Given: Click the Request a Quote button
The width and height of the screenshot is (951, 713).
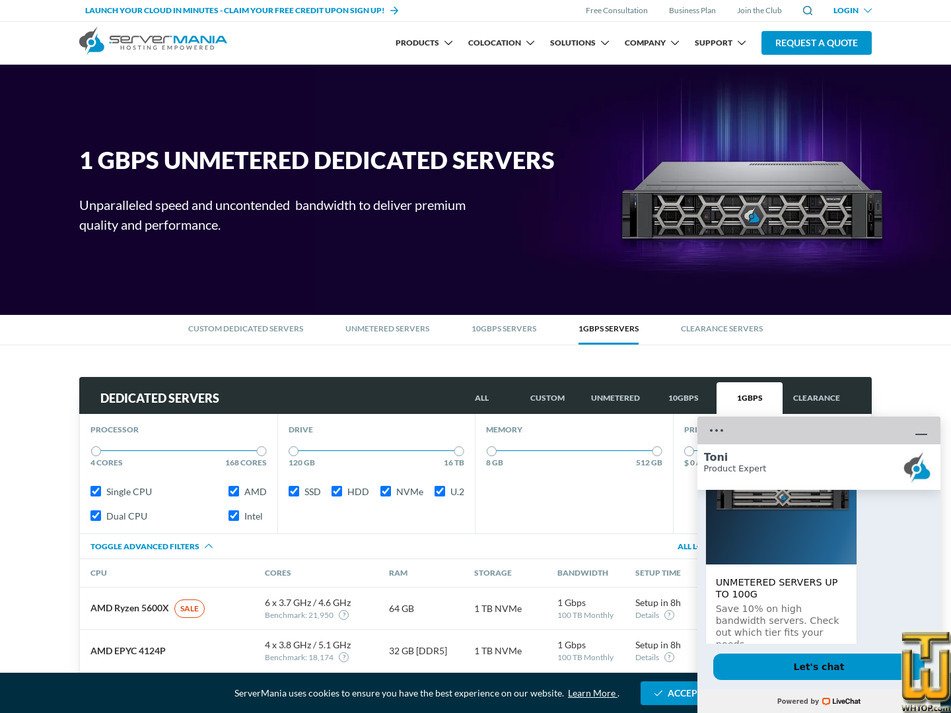Looking at the screenshot, I should tap(816, 43).
